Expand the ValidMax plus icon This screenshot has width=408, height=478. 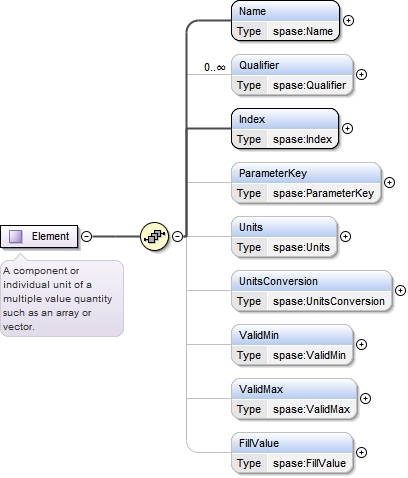point(366,398)
